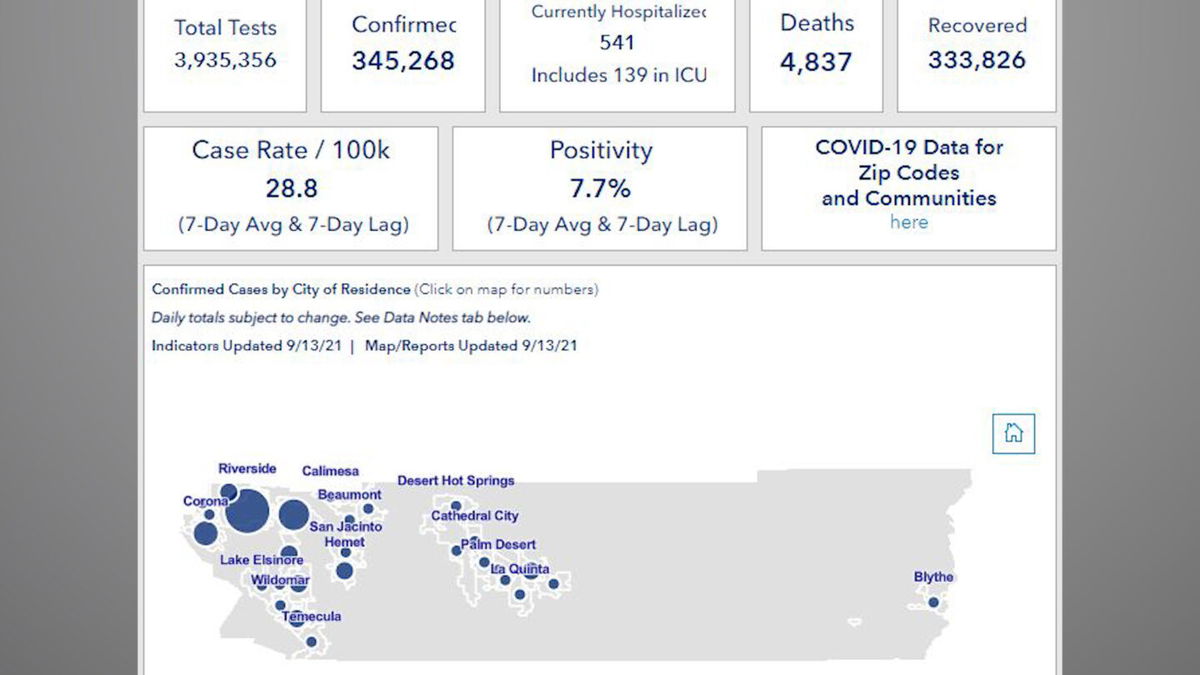The width and height of the screenshot is (1200, 675).
Task: Select the Palm Desert map label
Action: point(498,545)
